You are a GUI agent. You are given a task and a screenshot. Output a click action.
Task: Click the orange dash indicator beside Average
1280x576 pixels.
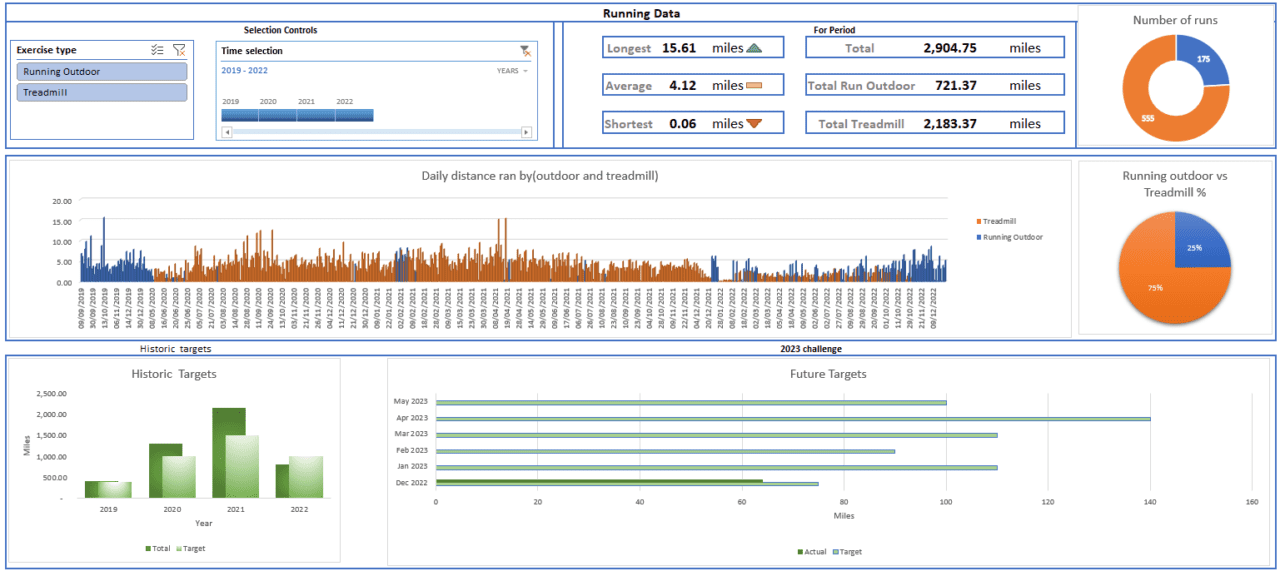point(755,85)
